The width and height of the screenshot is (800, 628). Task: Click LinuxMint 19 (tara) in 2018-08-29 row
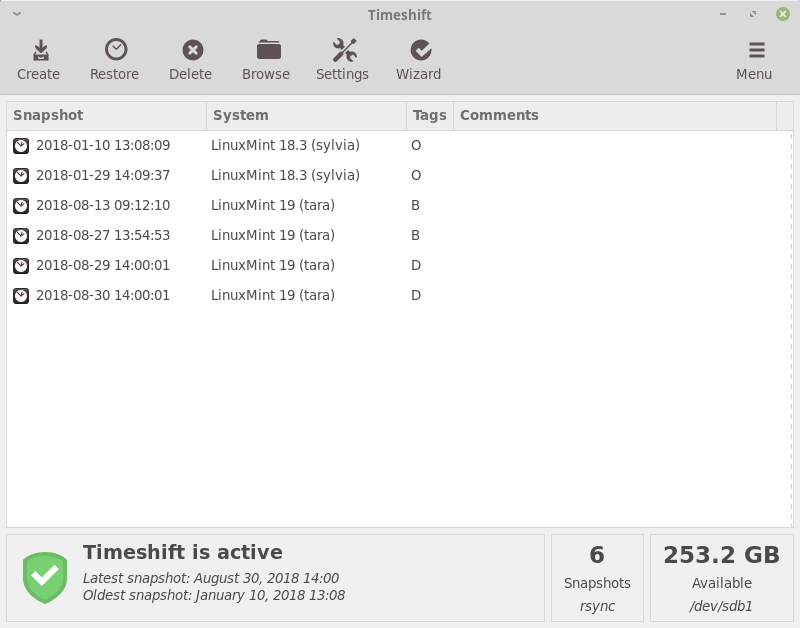click(x=273, y=265)
